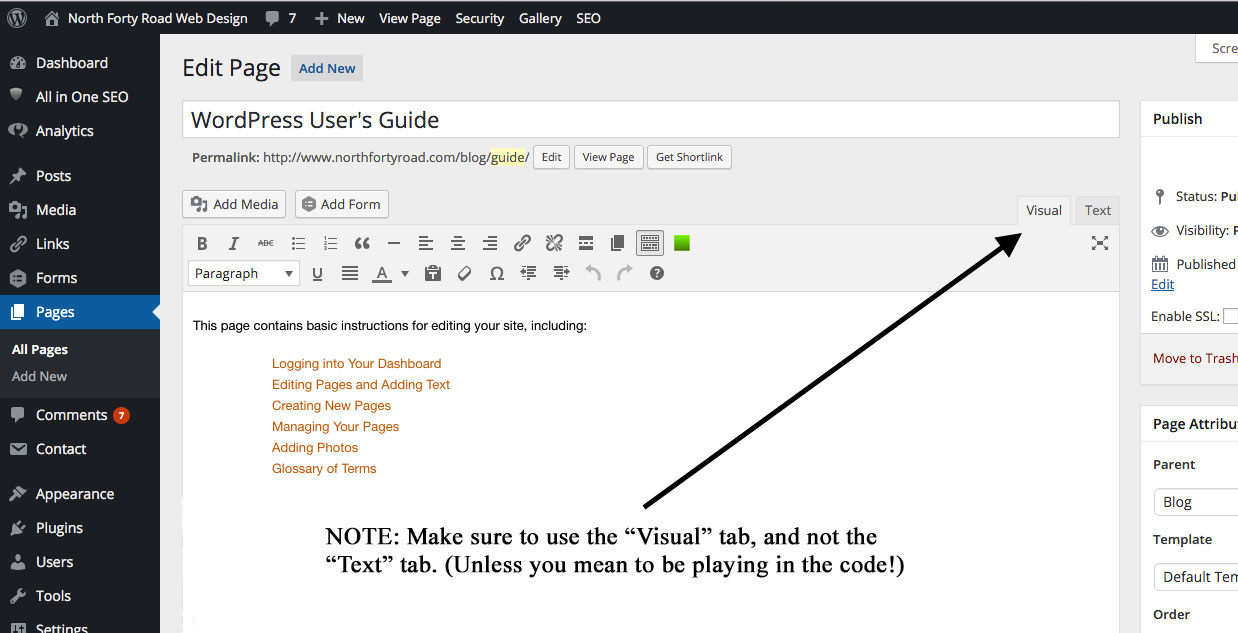The height and width of the screenshot is (633, 1238).
Task: Click the Add Form button
Action: [342, 204]
